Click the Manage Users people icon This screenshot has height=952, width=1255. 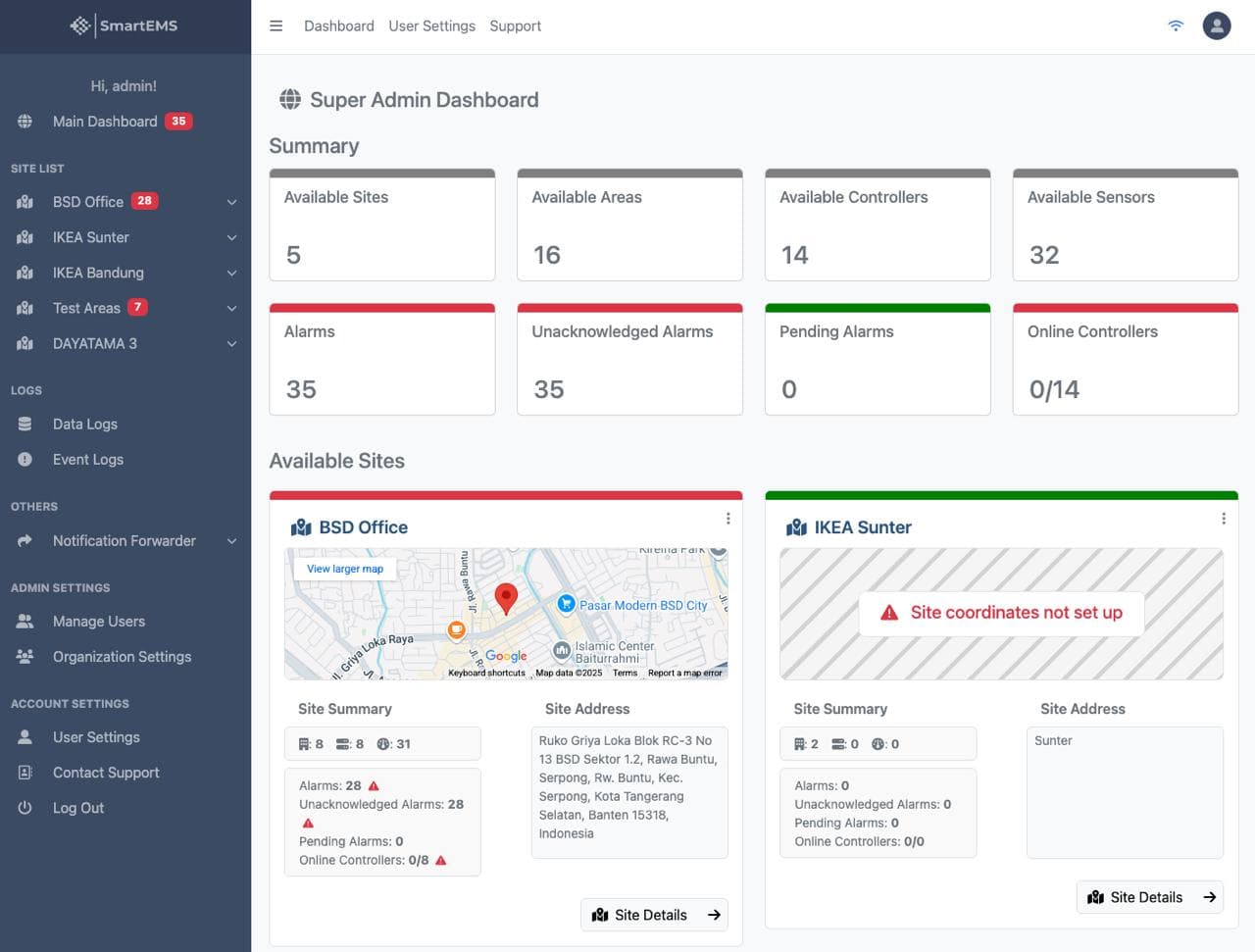(x=24, y=621)
